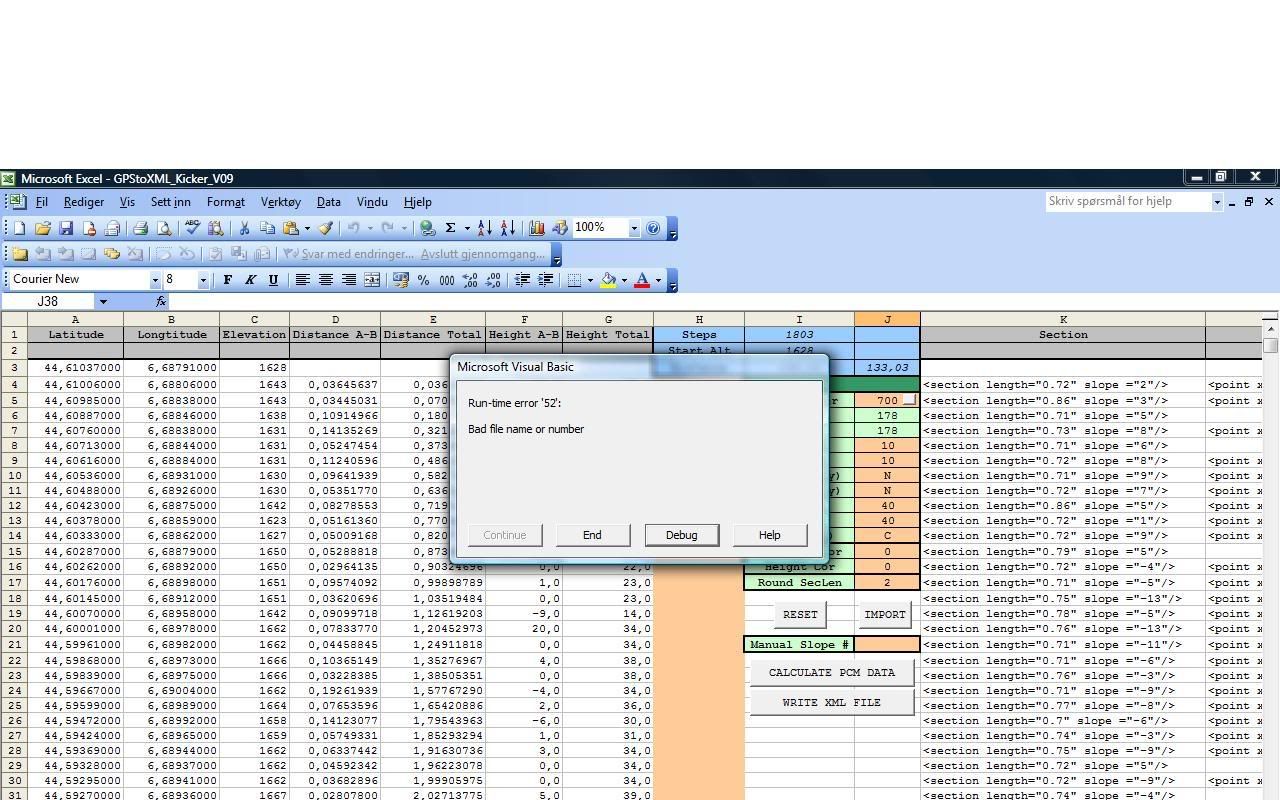The image size is (1280, 800).
Task: Toggle bold (F) formatting
Action: click(227, 280)
